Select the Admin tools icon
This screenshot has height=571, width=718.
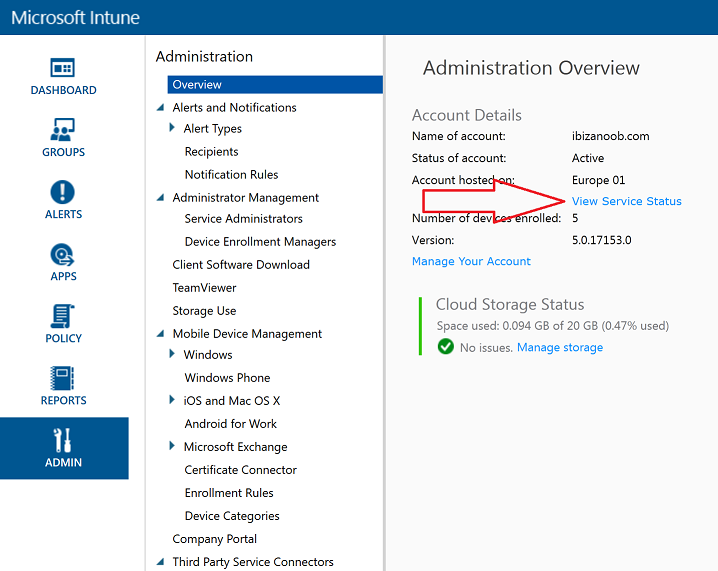click(63, 440)
